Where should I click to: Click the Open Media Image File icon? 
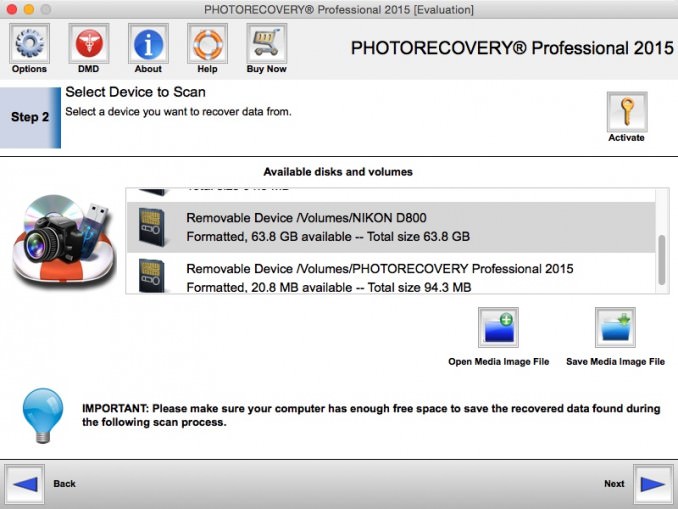coord(498,328)
